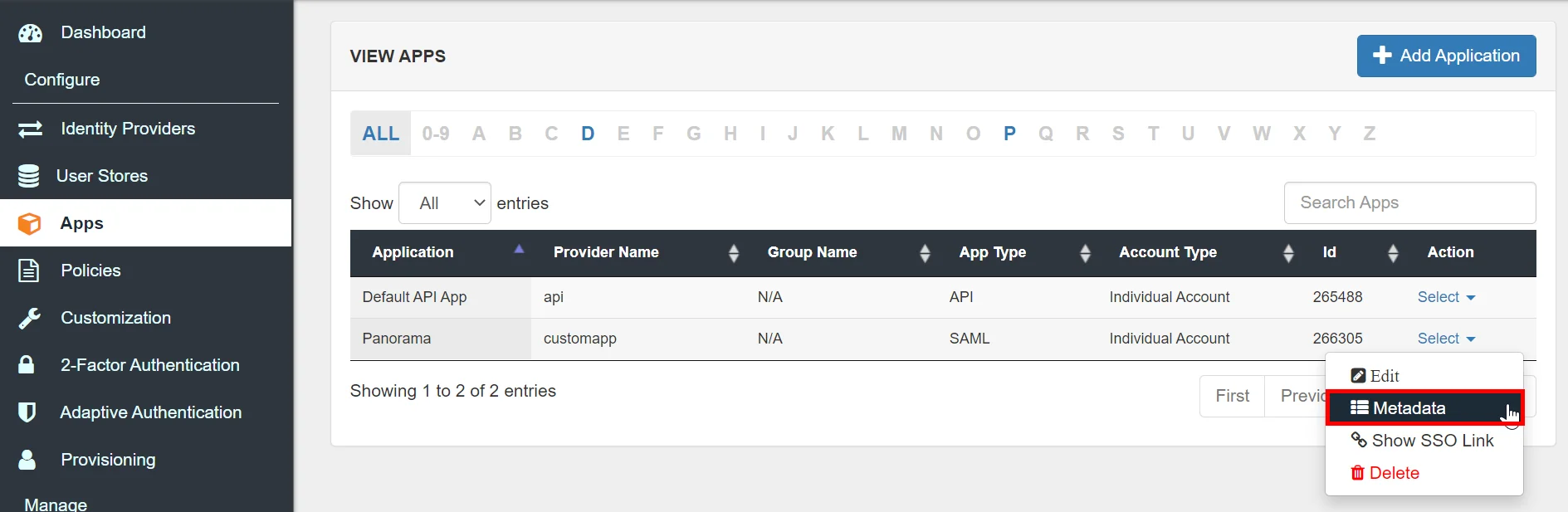Click the Delete trash icon
The height and width of the screenshot is (512, 1568).
coord(1358,473)
